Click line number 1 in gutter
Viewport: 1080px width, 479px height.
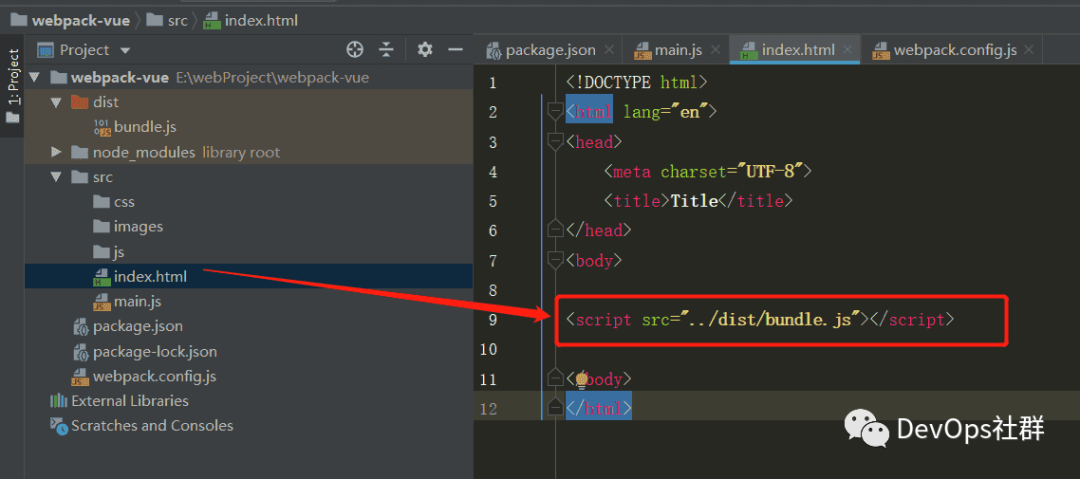492,83
